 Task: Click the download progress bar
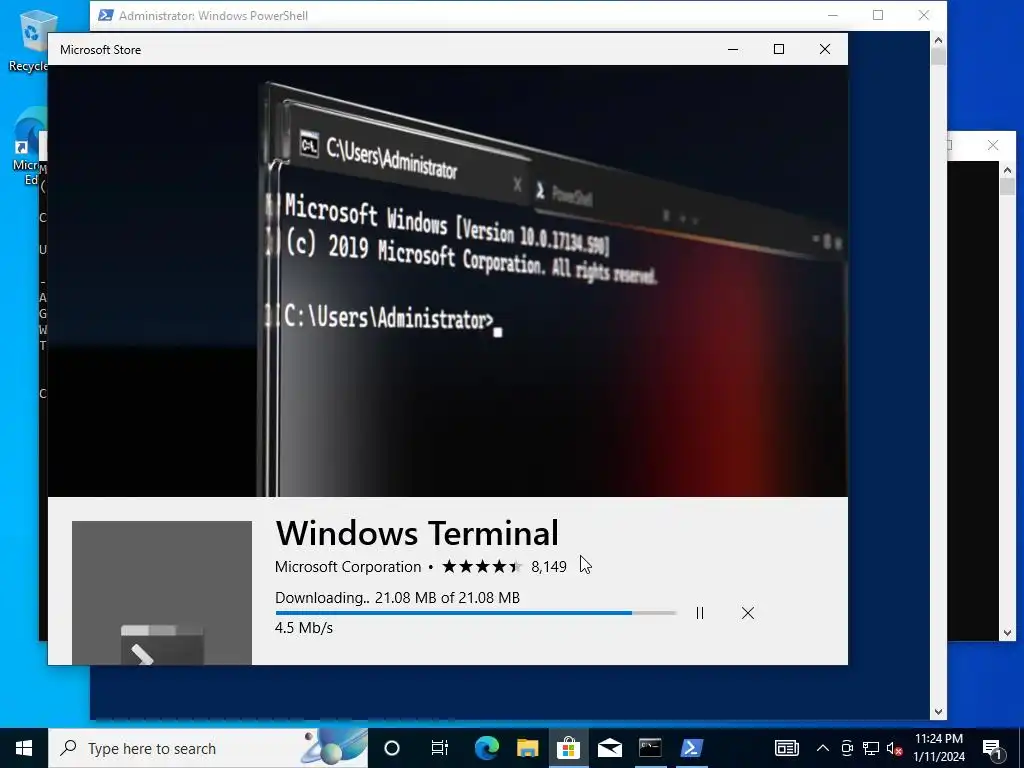tap(475, 613)
